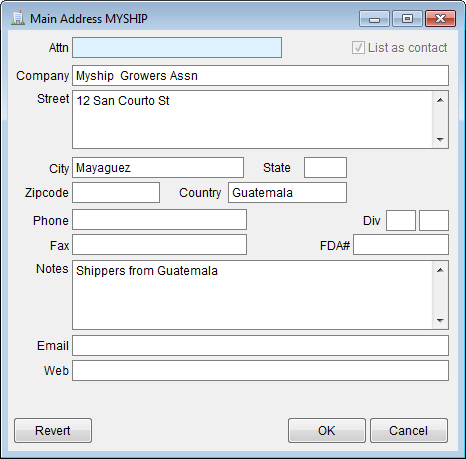This screenshot has height=459, width=466.
Task: Edit the Company field Myship Growers Assn
Action: click(x=260, y=76)
